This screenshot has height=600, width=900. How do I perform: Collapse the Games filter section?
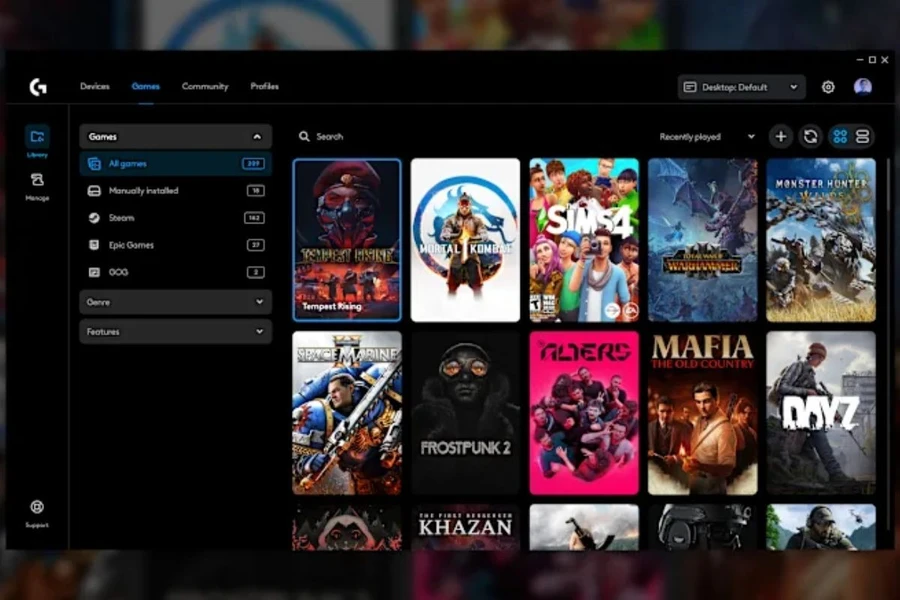coord(176,137)
